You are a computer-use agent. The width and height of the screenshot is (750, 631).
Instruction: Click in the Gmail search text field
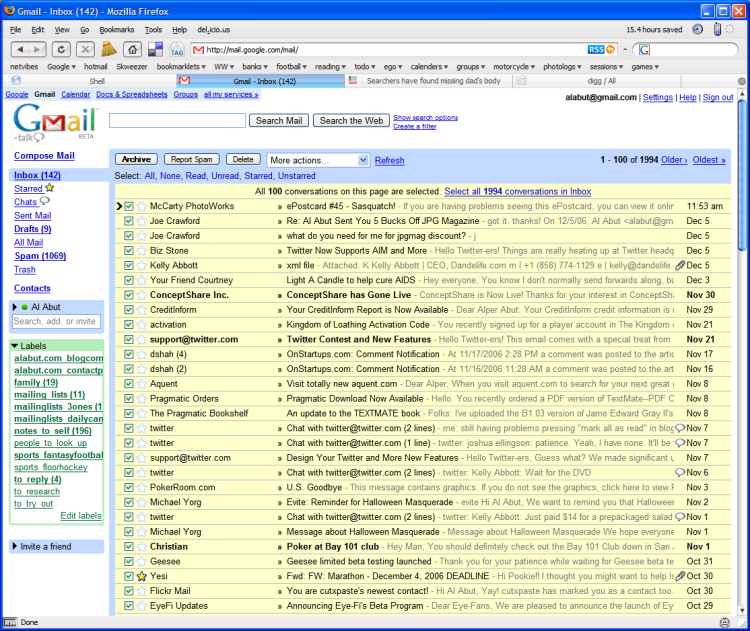[177, 121]
